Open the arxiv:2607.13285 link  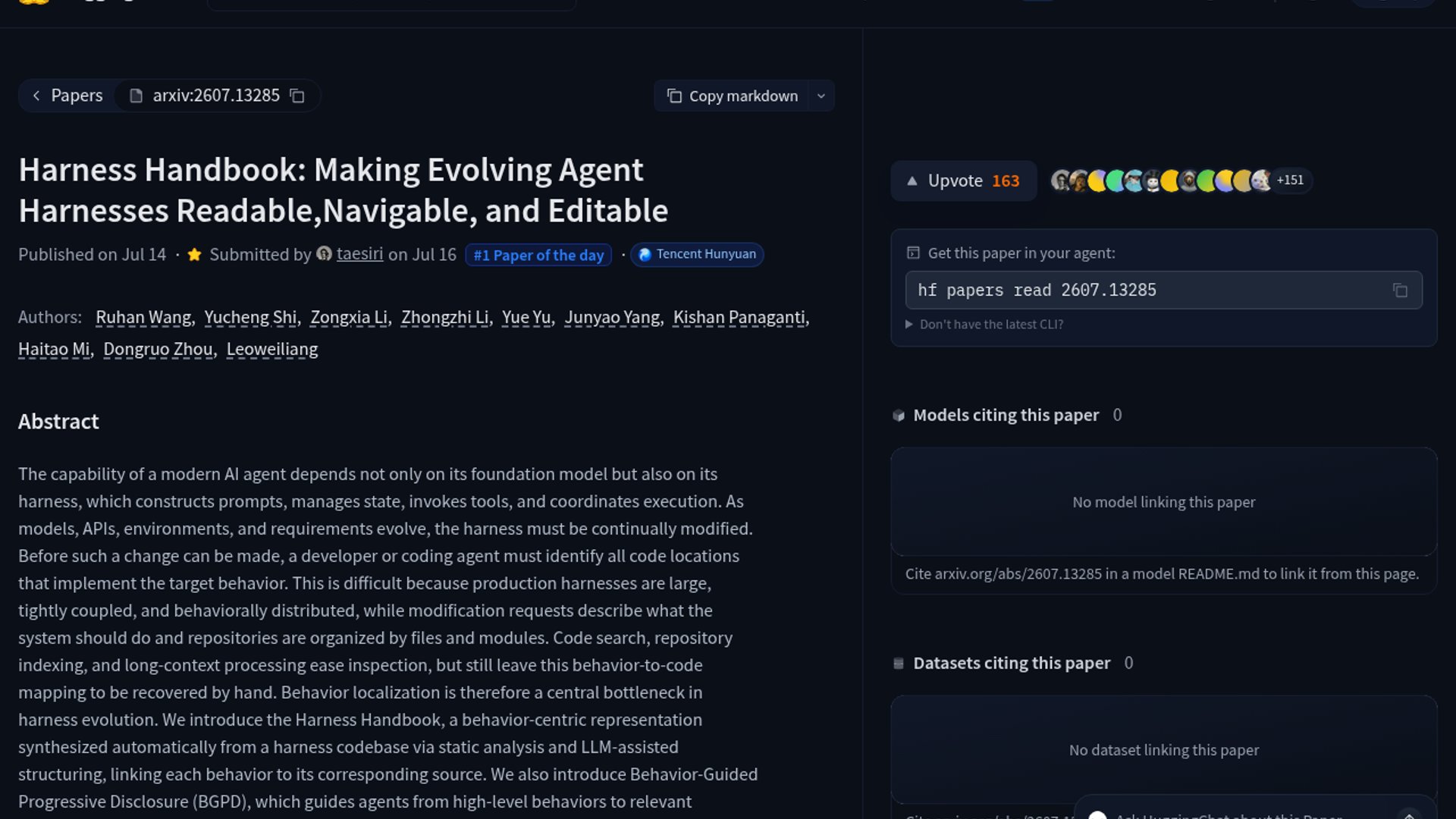point(216,96)
